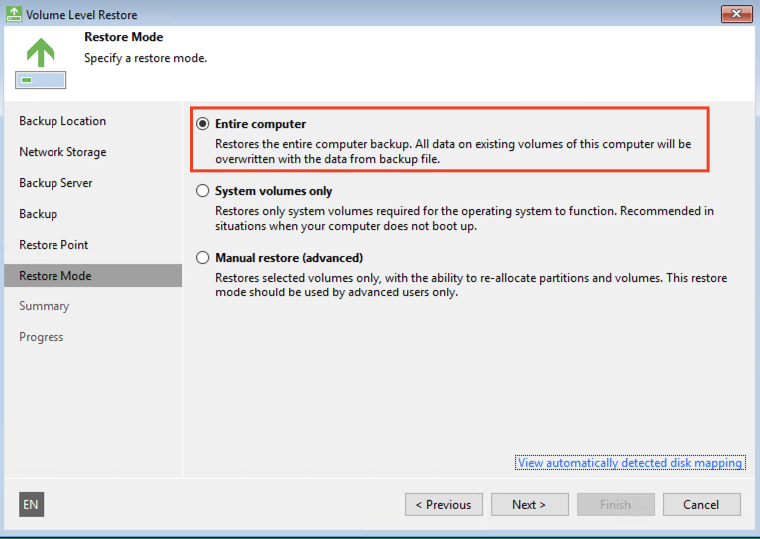
Task: Choose System volumes only restore mode
Action: click(x=203, y=191)
